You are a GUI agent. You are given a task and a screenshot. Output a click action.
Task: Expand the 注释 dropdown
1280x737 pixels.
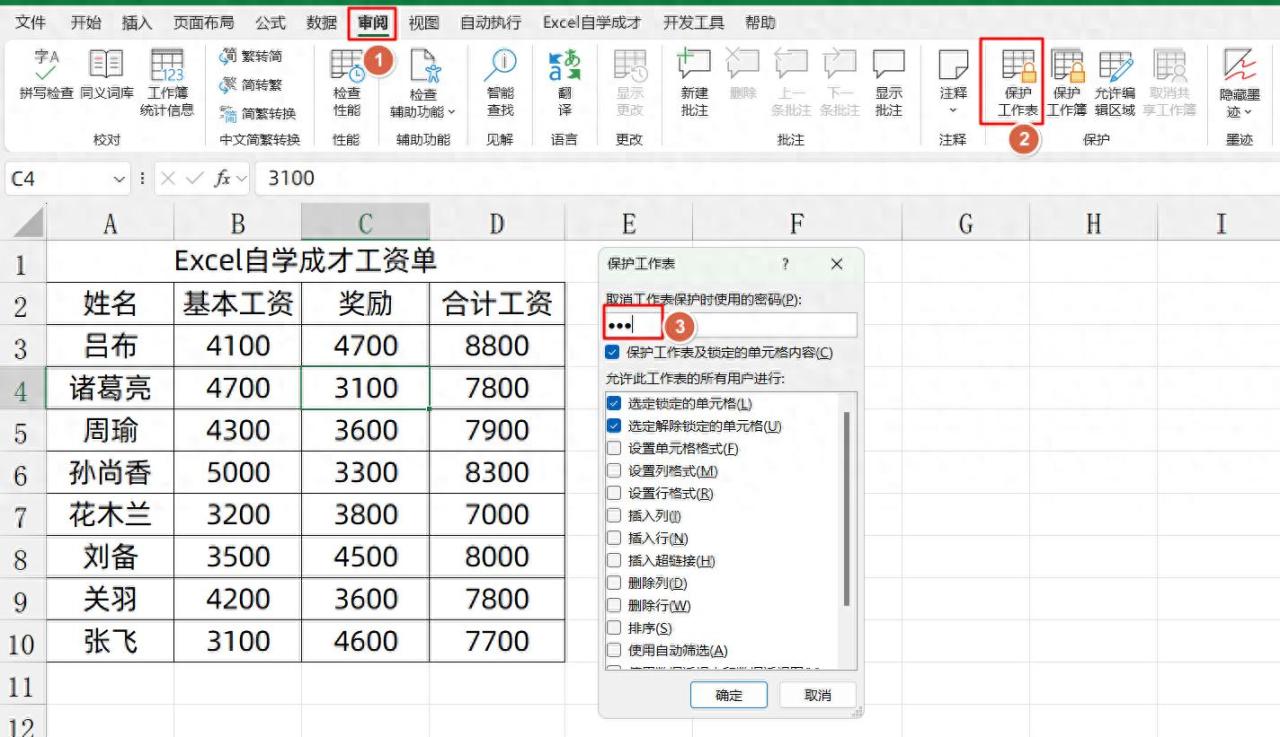click(953, 110)
